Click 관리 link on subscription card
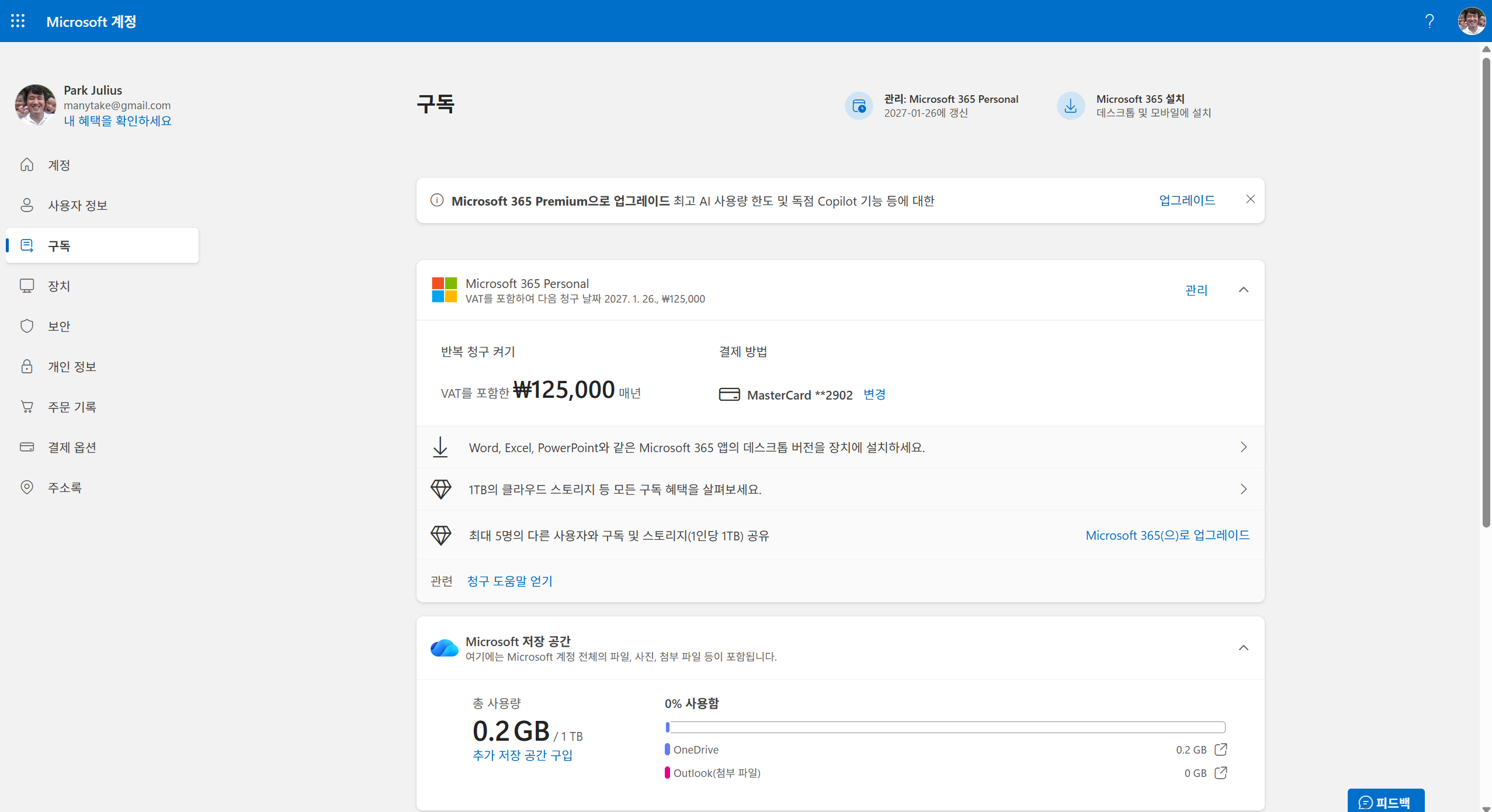This screenshot has height=812, width=1492. pyautogui.click(x=1196, y=290)
